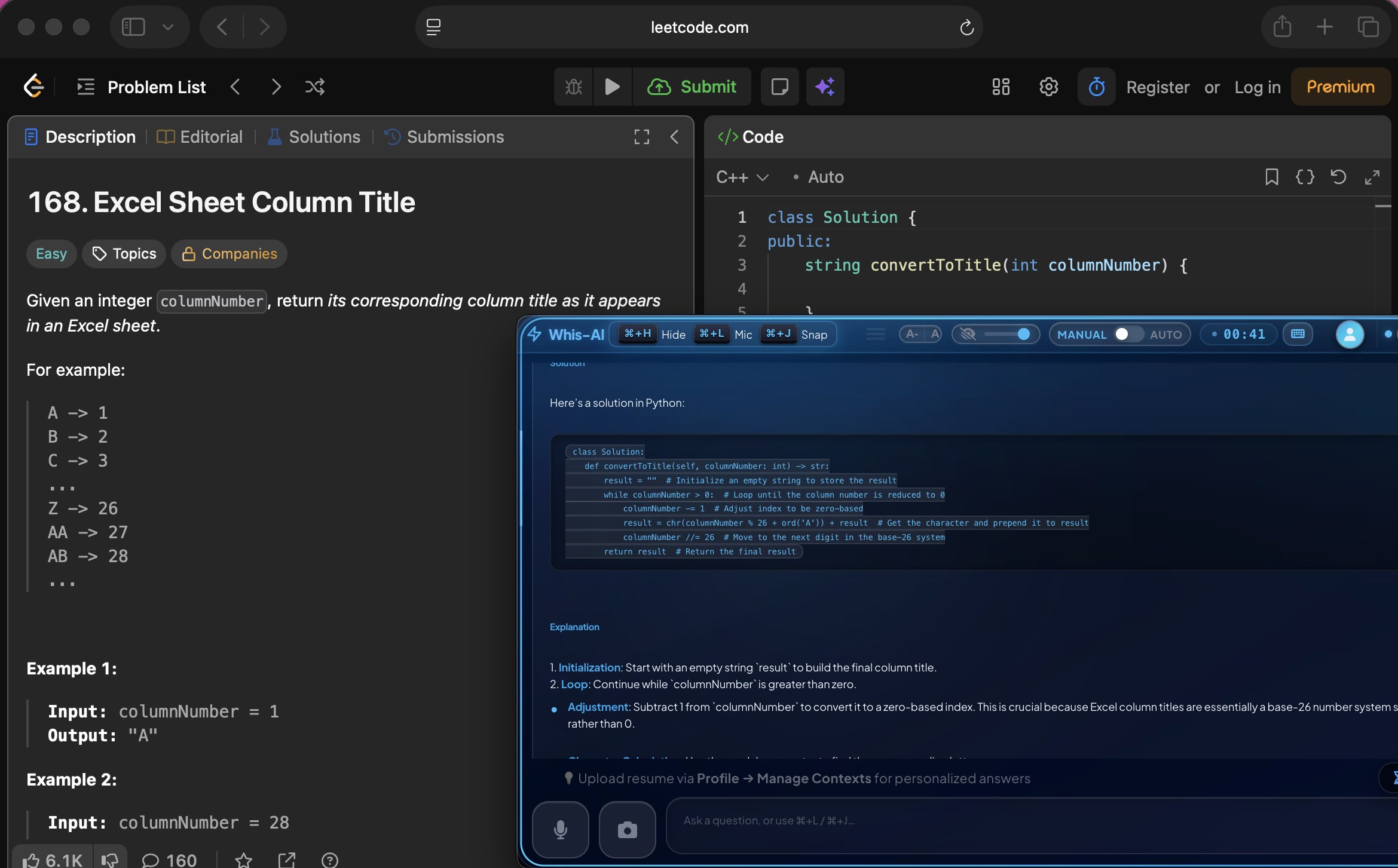This screenshot has height=868, width=1398.
Task: Collapse the description panel chevron
Action: 674,137
